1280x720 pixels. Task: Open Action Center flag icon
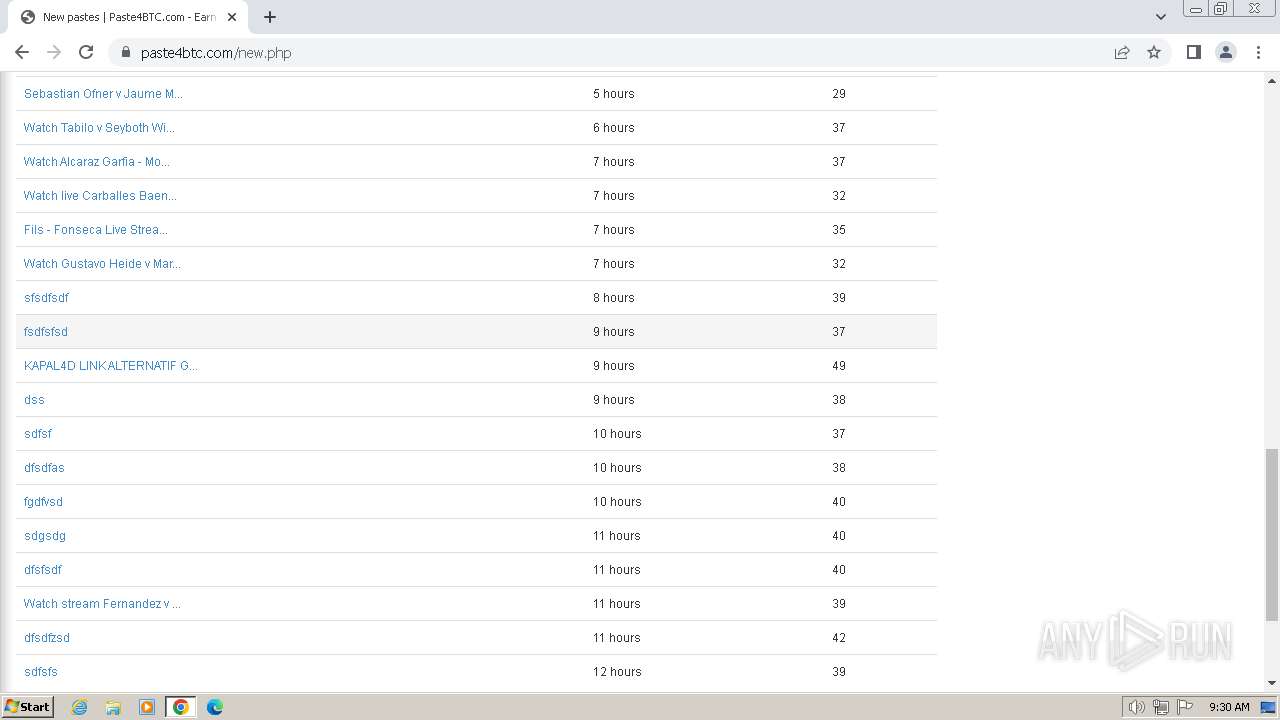pos(1185,707)
